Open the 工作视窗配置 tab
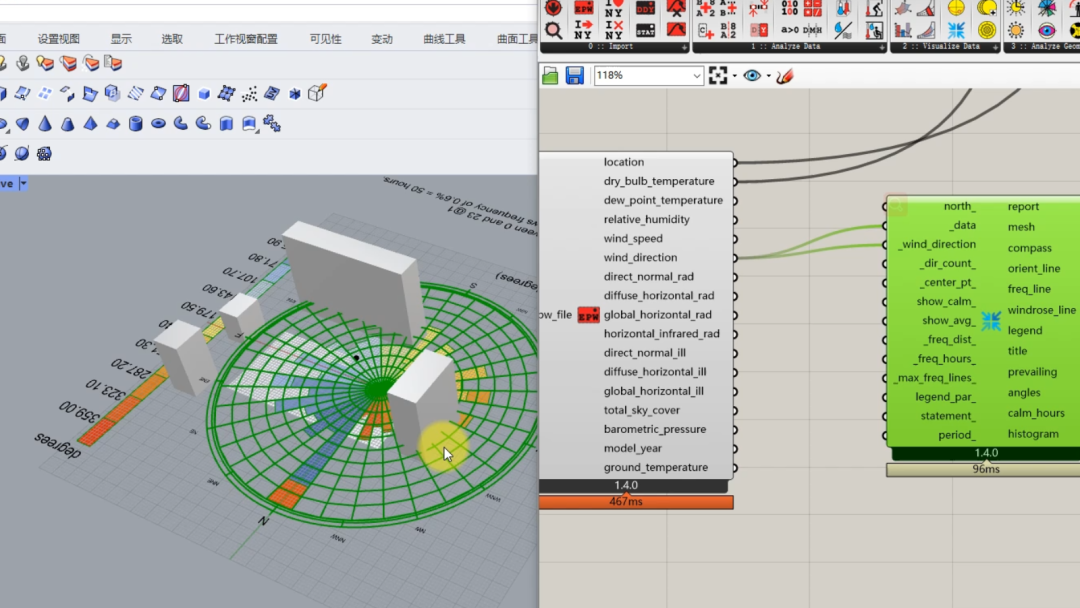 pos(246,39)
